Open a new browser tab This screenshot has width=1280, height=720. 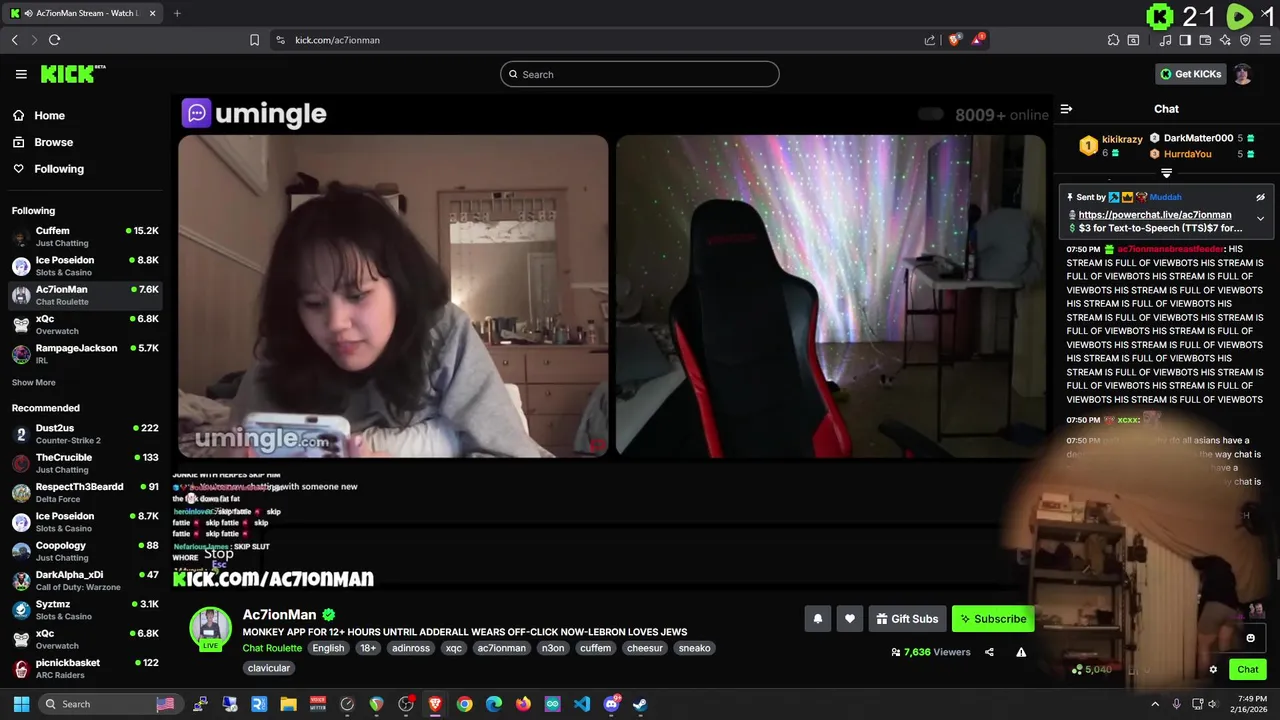(177, 13)
